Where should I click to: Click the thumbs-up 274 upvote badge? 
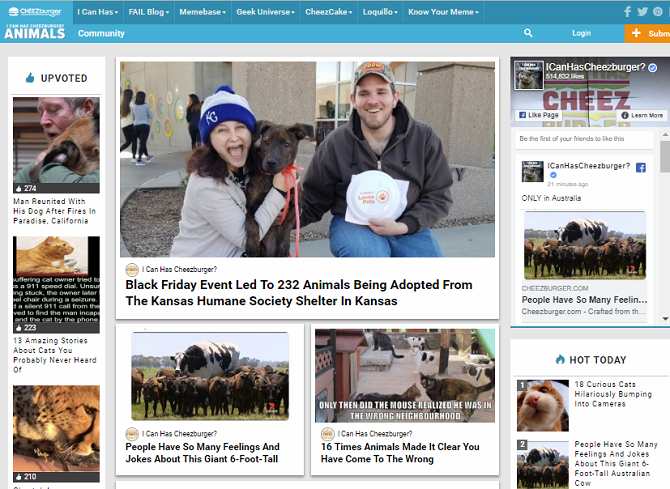pos(26,188)
